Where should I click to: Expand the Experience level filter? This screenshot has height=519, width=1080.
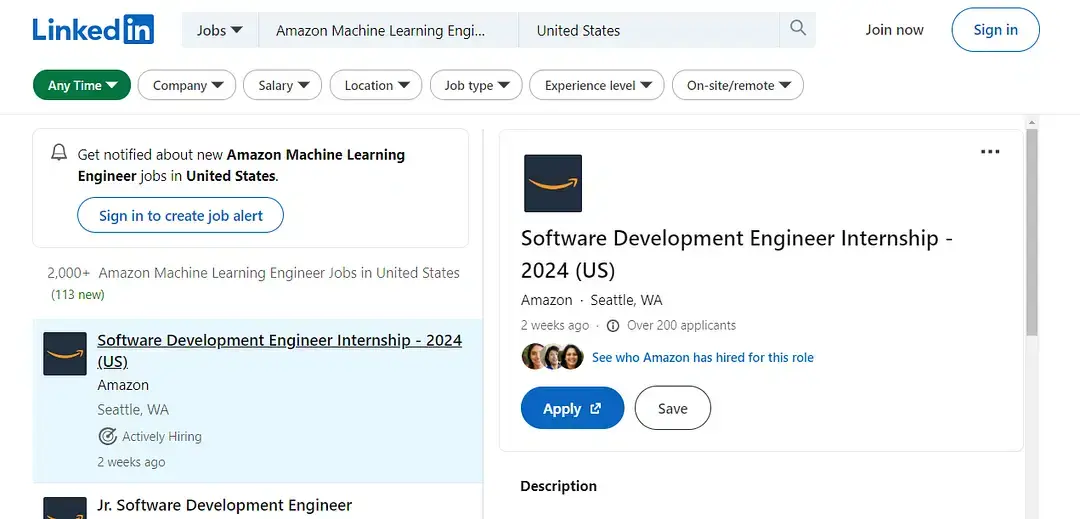click(596, 85)
